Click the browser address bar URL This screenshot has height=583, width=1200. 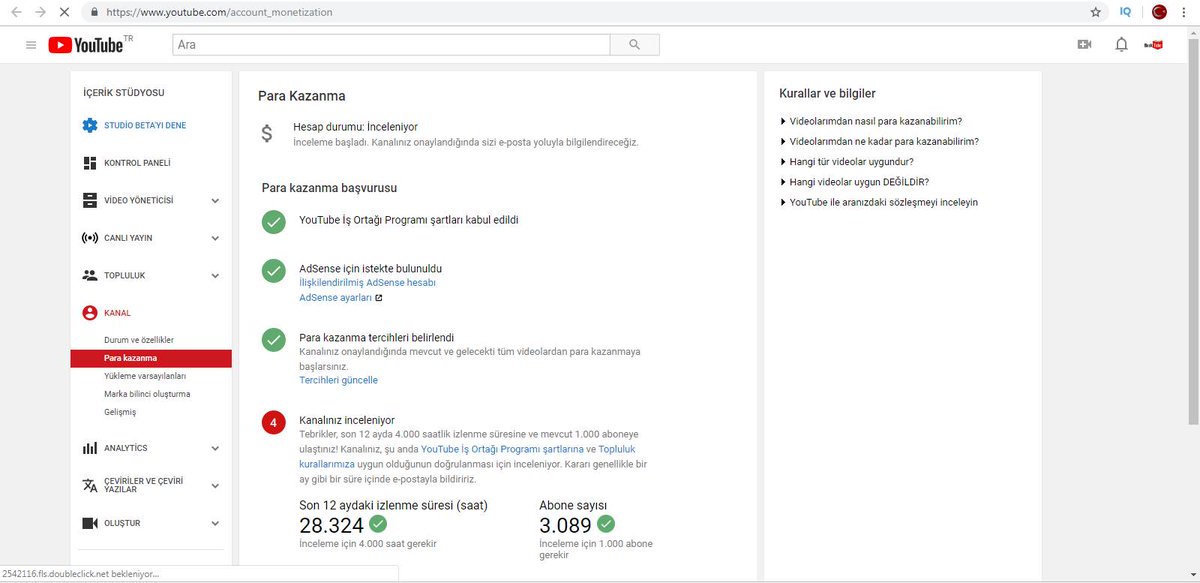coord(218,13)
